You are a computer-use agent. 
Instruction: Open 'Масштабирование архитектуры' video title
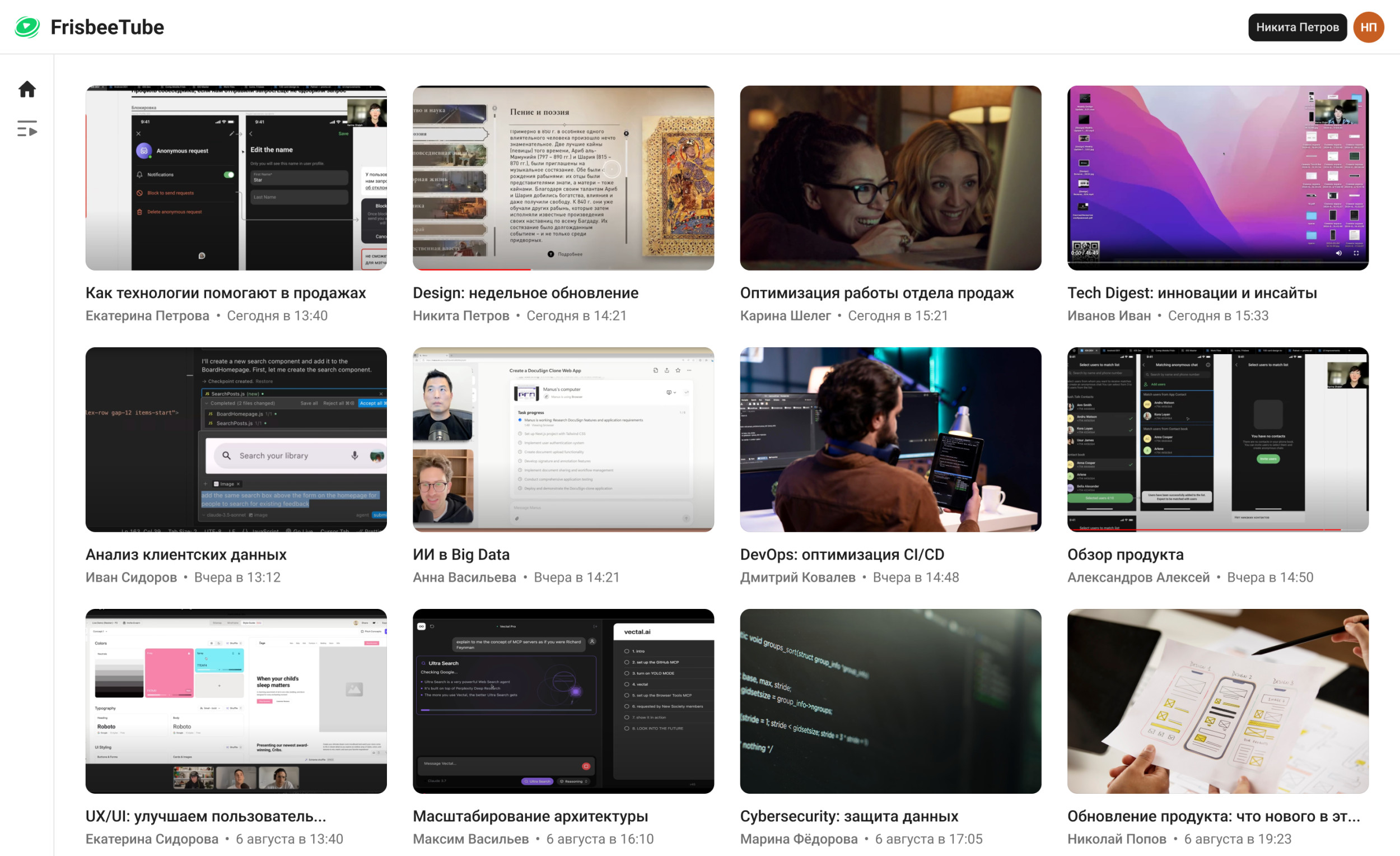point(530,816)
